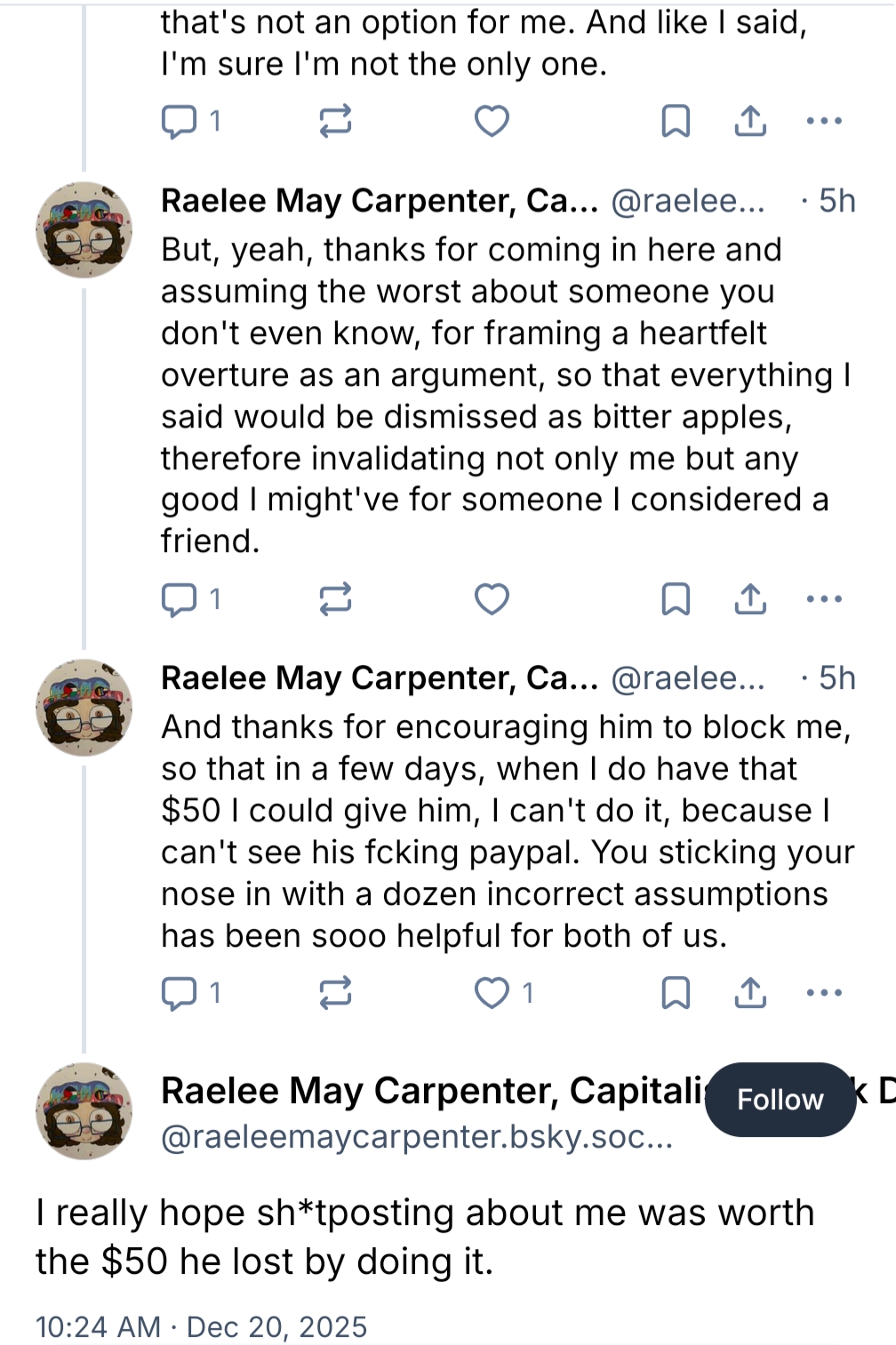Open more options for the top post

click(824, 120)
